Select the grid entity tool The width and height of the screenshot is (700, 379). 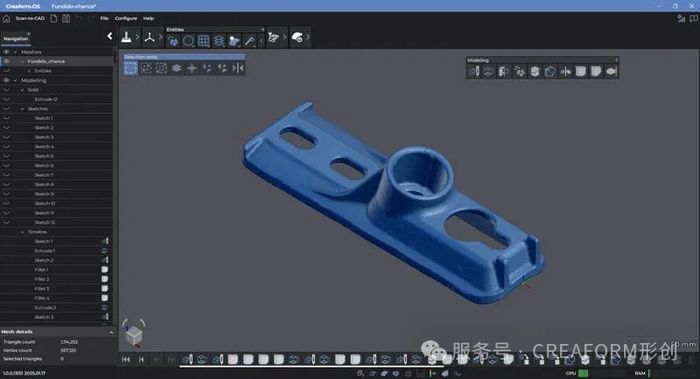pyautogui.click(x=204, y=41)
